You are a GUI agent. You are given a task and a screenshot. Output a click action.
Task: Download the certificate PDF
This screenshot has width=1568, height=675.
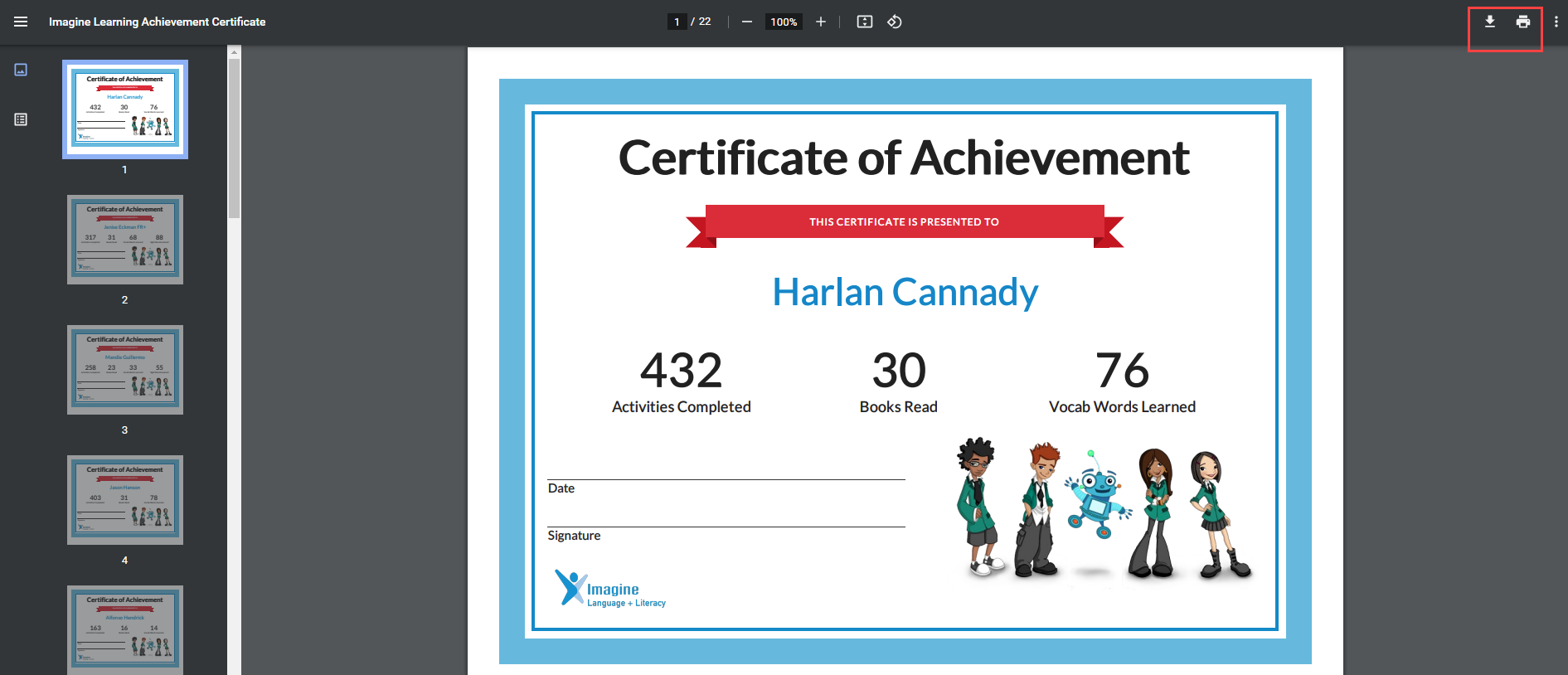[x=1489, y=22]
